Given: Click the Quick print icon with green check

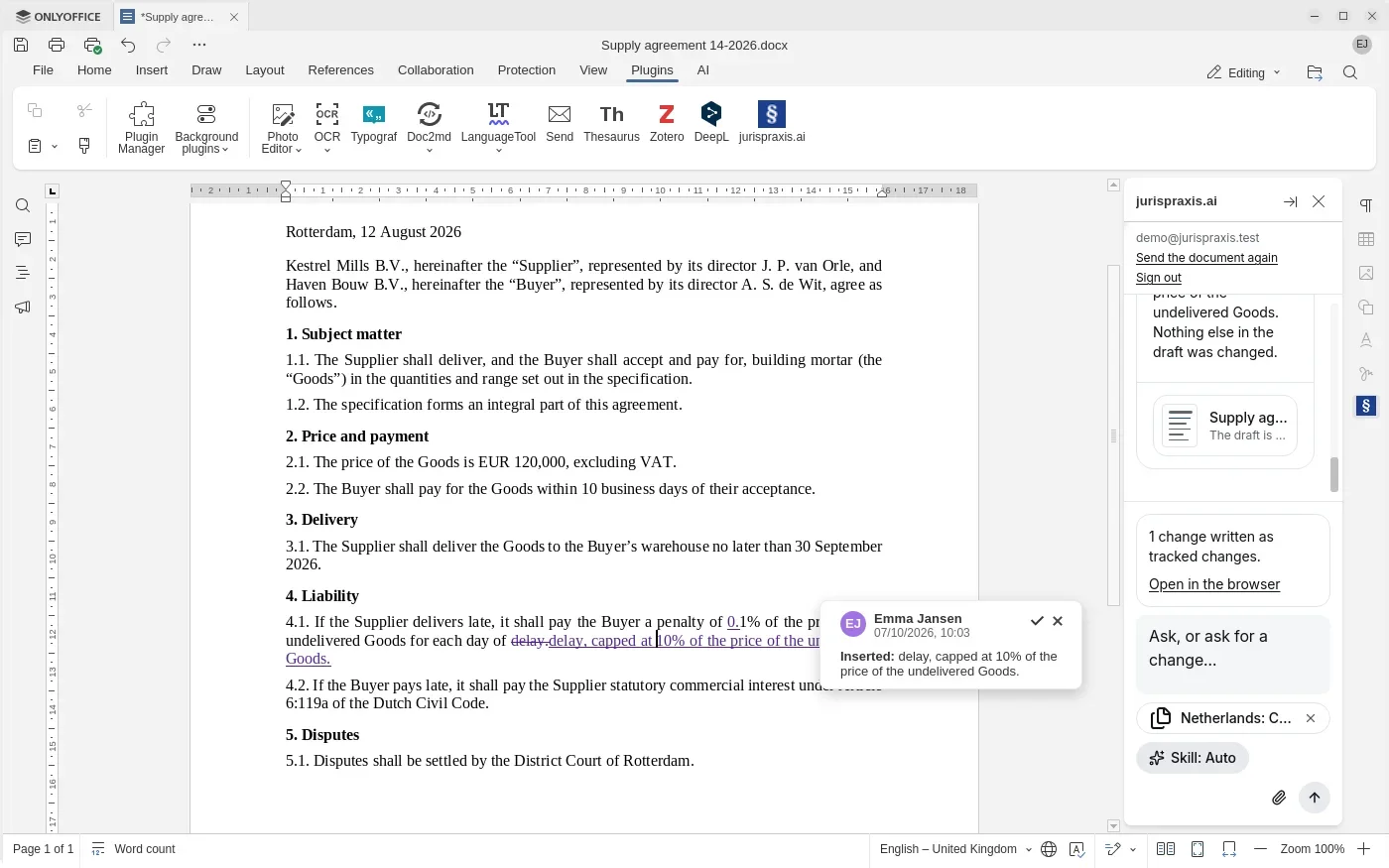Looking at the screenshot, I should pyautogui.click(x=92, y=45).
